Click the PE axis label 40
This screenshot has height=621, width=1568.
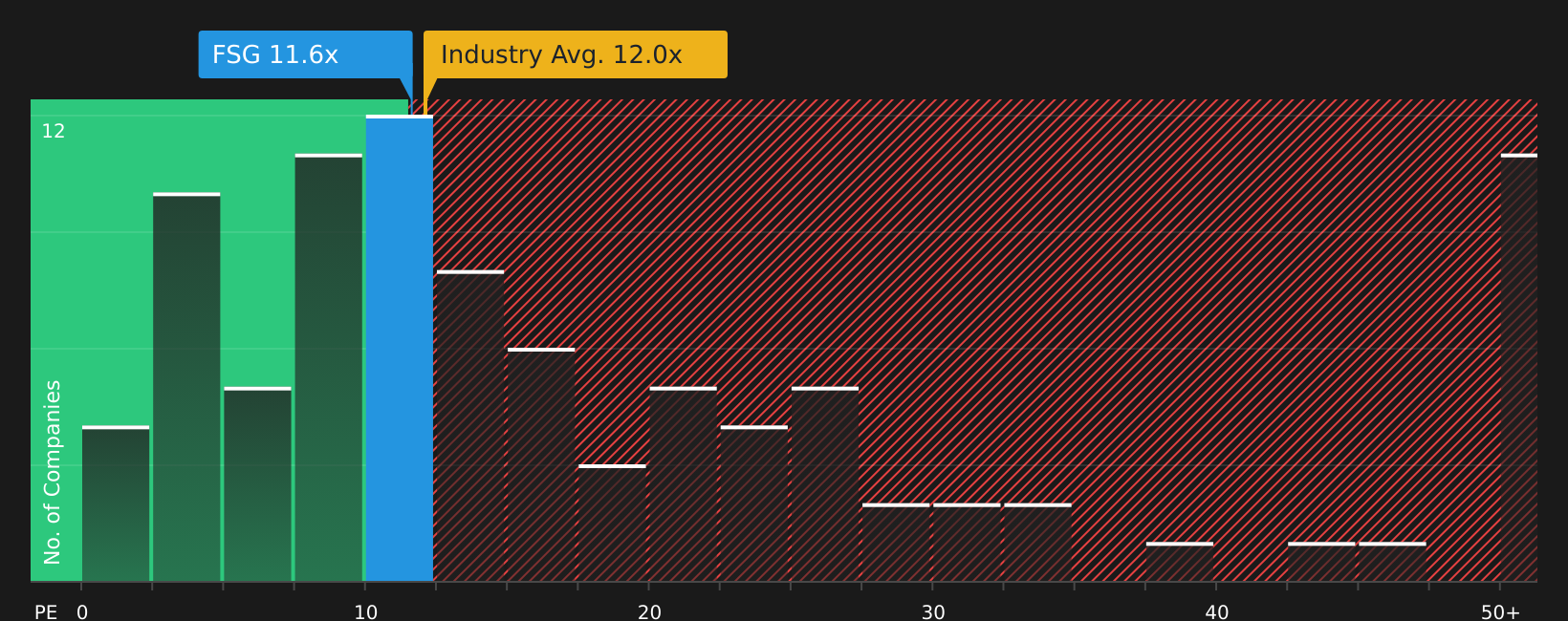click(1217, 612)
